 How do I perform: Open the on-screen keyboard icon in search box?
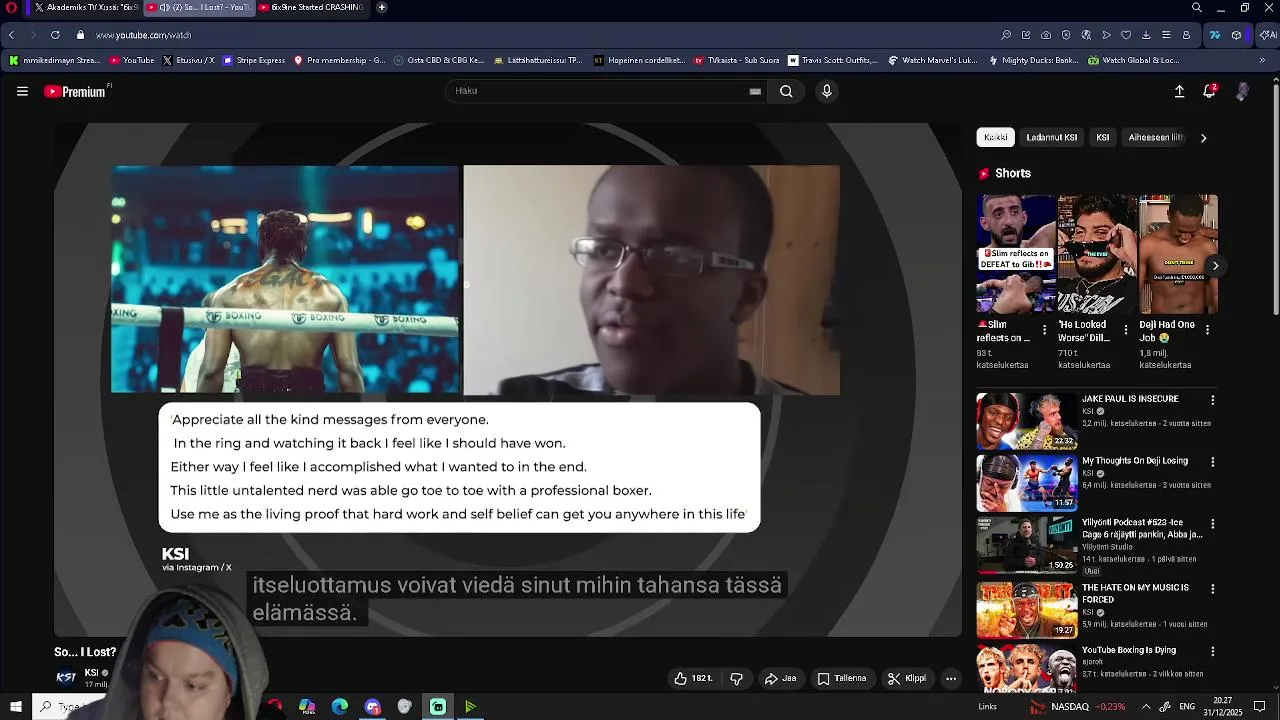755,91
